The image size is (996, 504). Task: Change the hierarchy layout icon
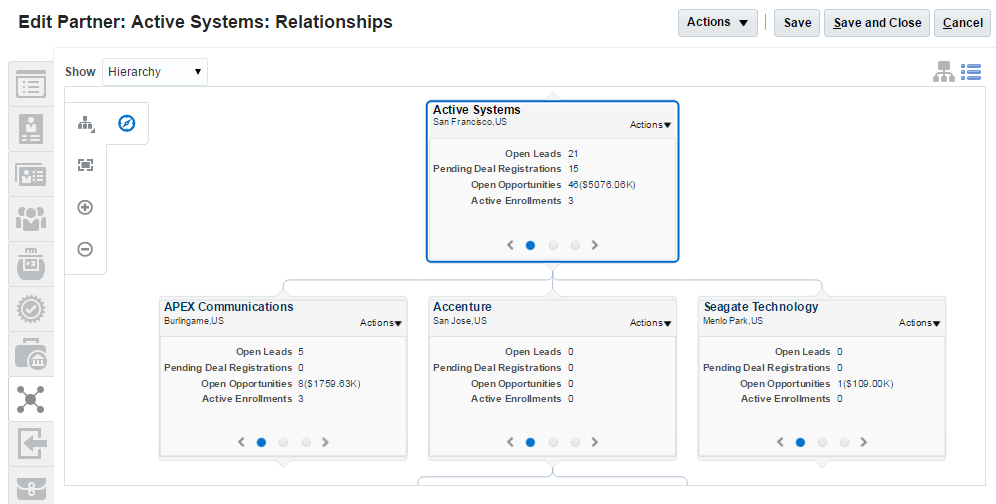(86, 124)
